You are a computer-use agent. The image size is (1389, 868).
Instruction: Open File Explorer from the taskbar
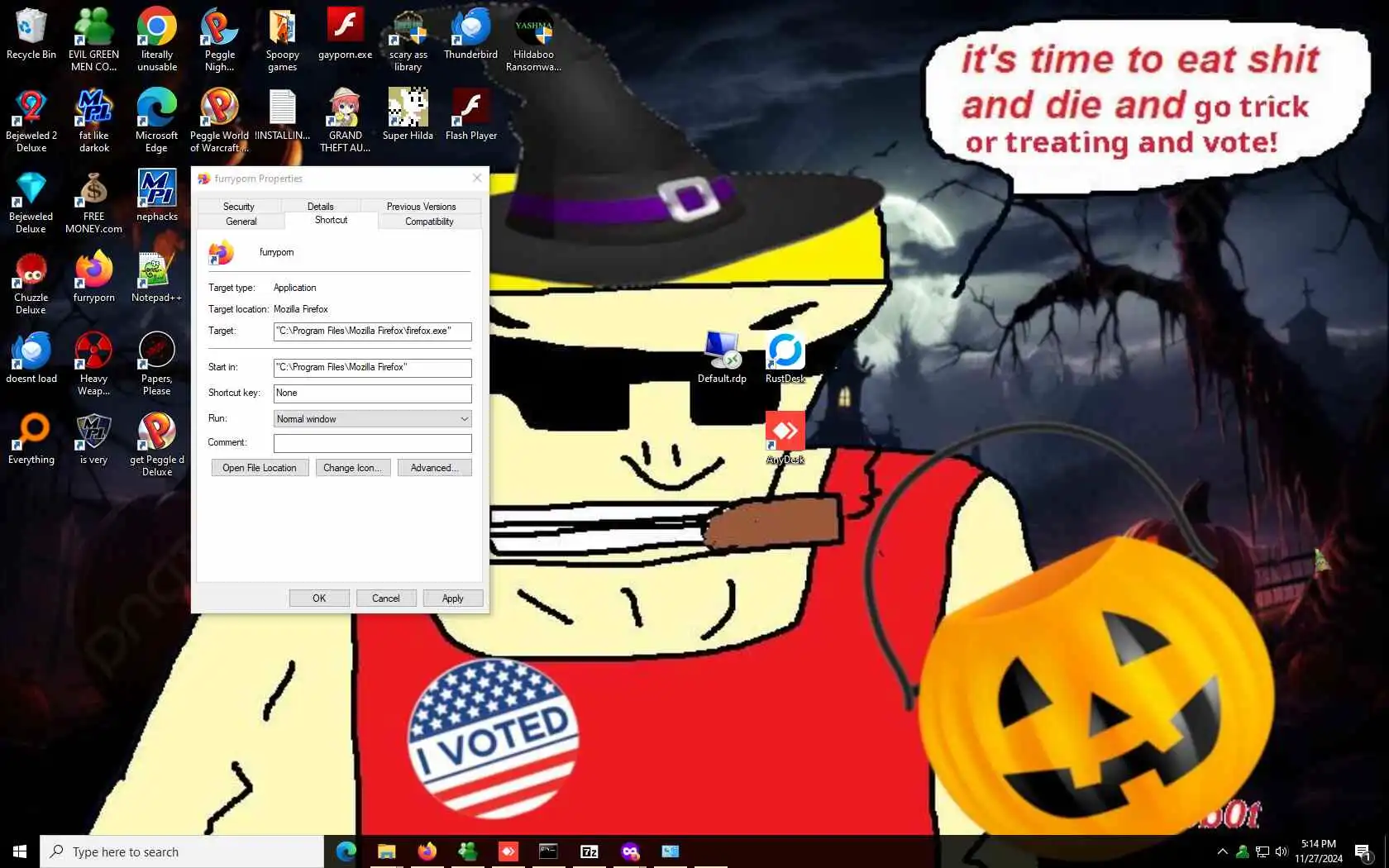pos(386,851)
